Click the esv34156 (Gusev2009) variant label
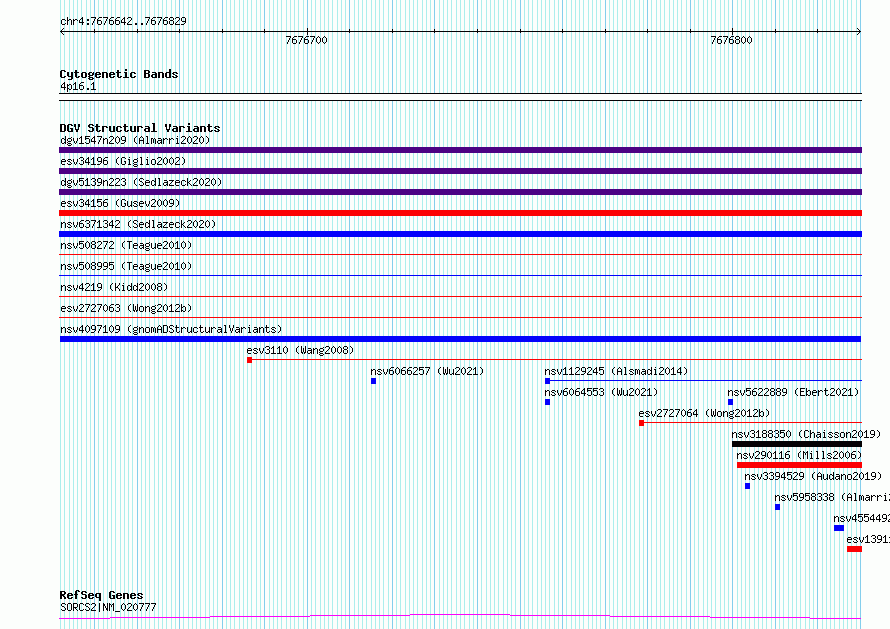This screenshot has width=890, height=629. click(120, 203)
